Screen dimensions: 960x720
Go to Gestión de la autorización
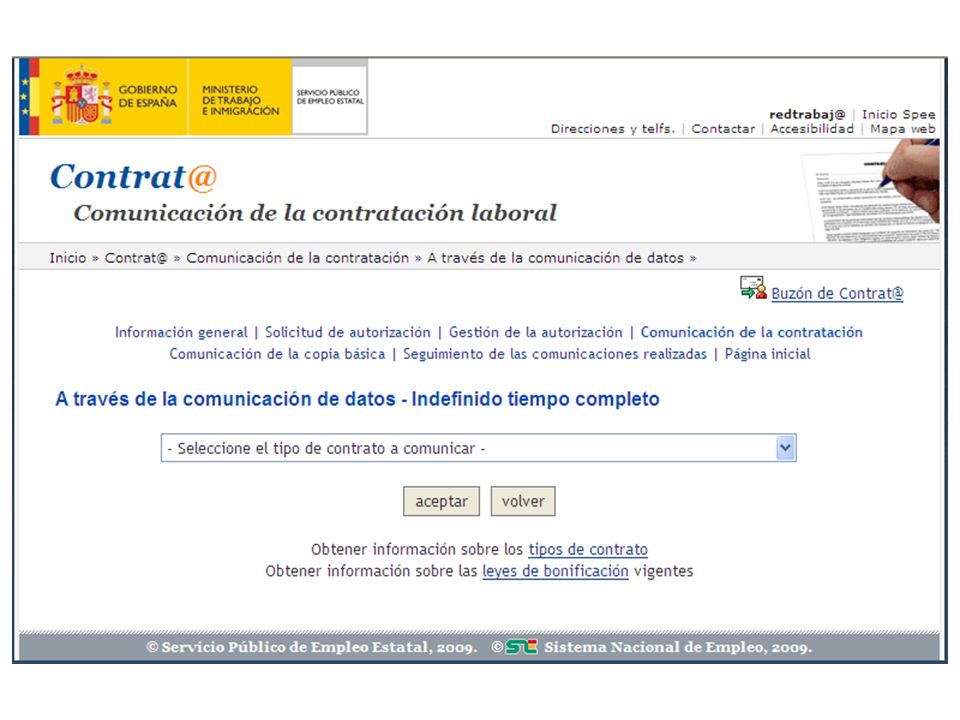point(536,332)
